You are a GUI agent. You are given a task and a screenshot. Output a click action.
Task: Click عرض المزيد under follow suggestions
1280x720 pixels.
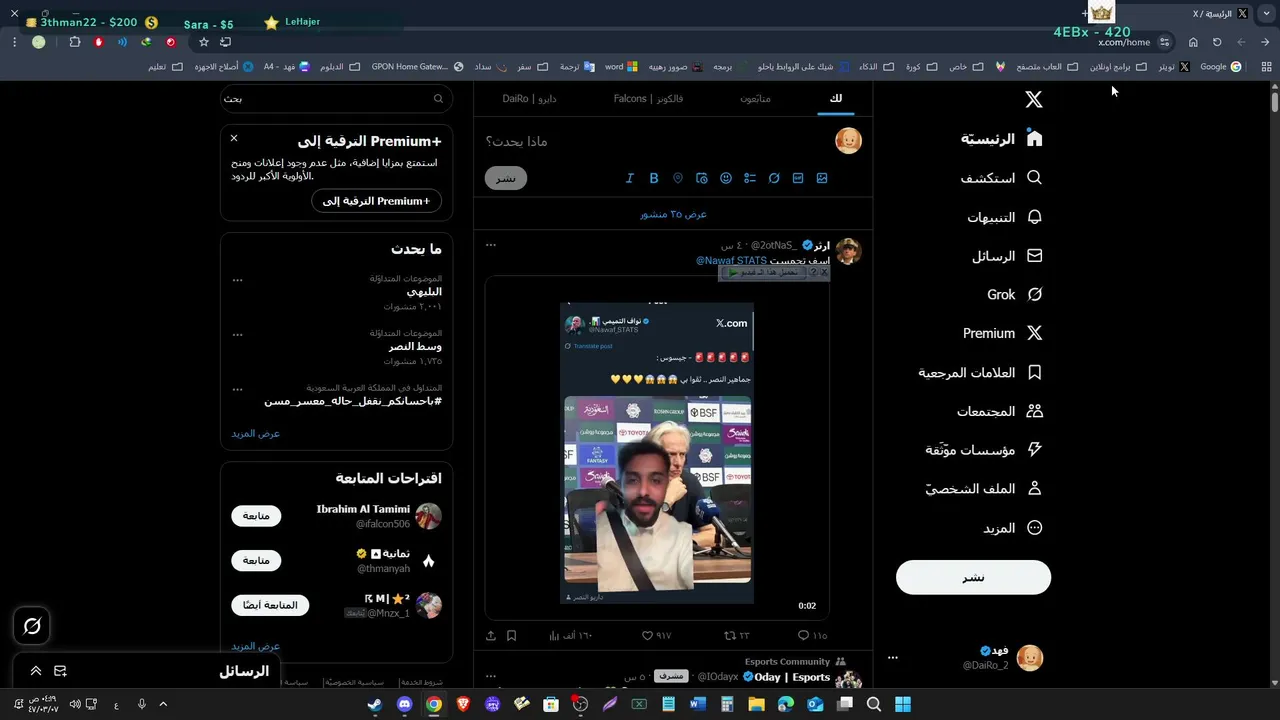256,646
